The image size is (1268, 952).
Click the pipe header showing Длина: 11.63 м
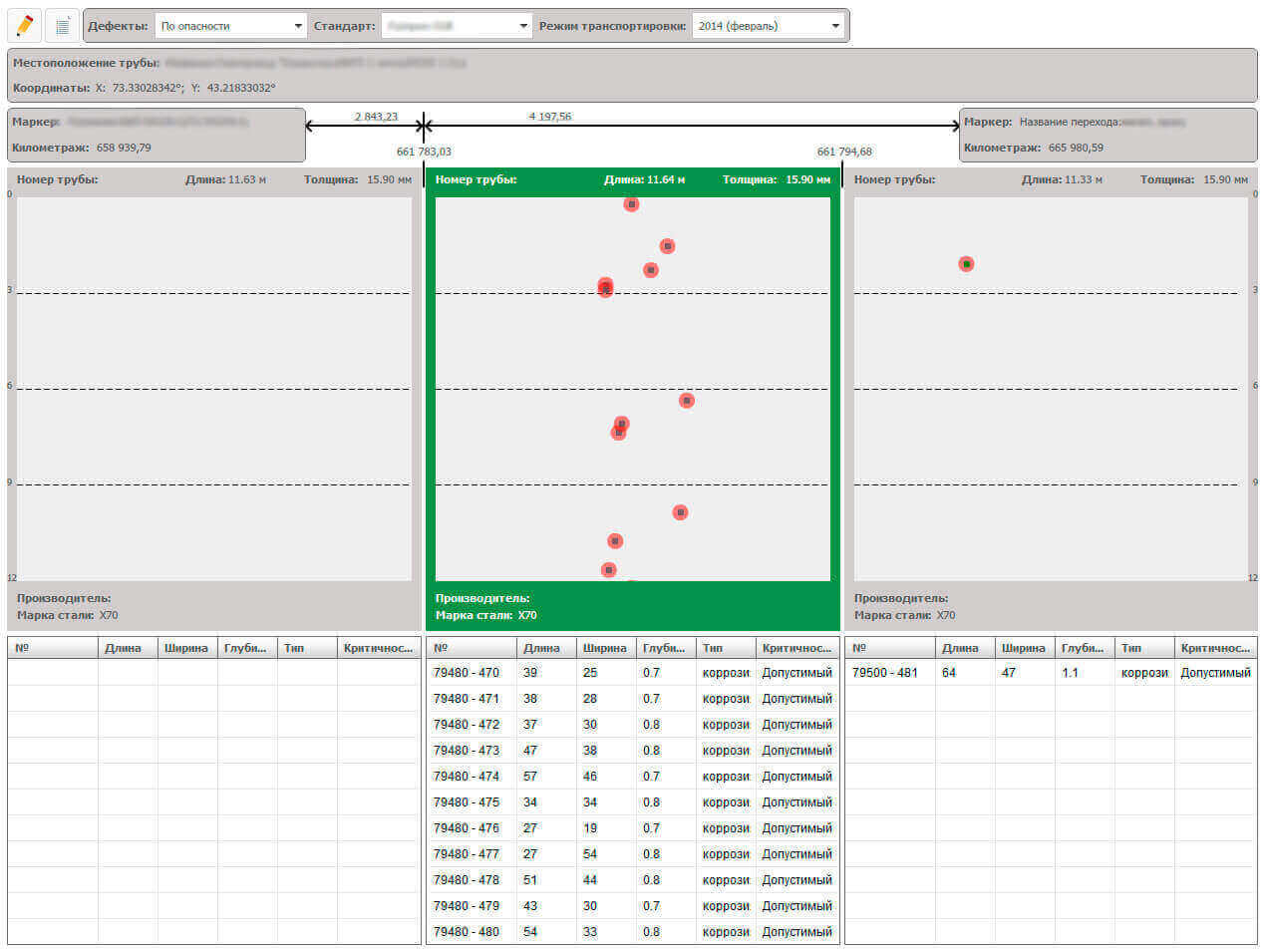tap(214, 180)
